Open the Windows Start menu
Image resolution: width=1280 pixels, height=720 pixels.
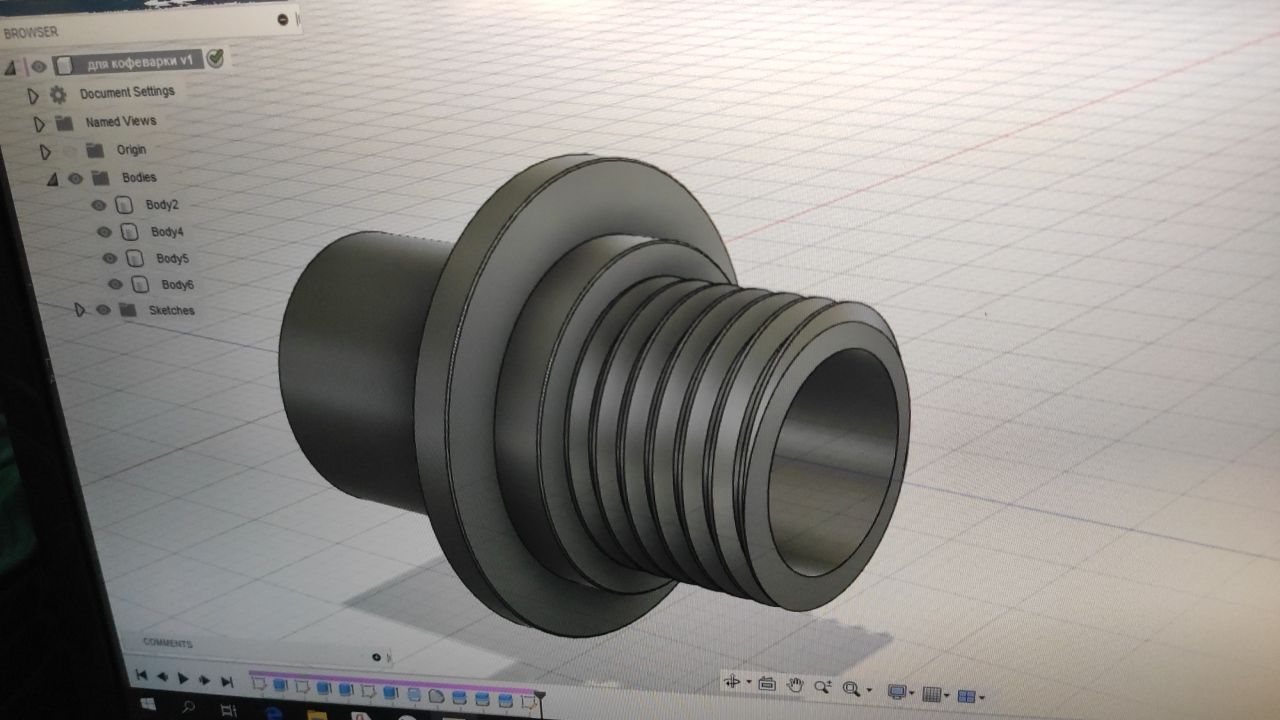(148, 704)
